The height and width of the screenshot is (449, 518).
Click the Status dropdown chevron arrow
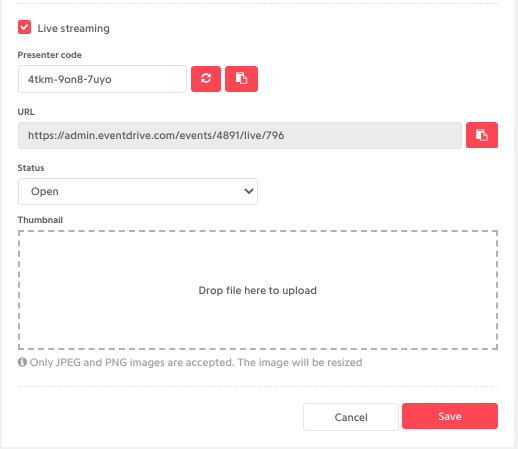coord(249,191)
